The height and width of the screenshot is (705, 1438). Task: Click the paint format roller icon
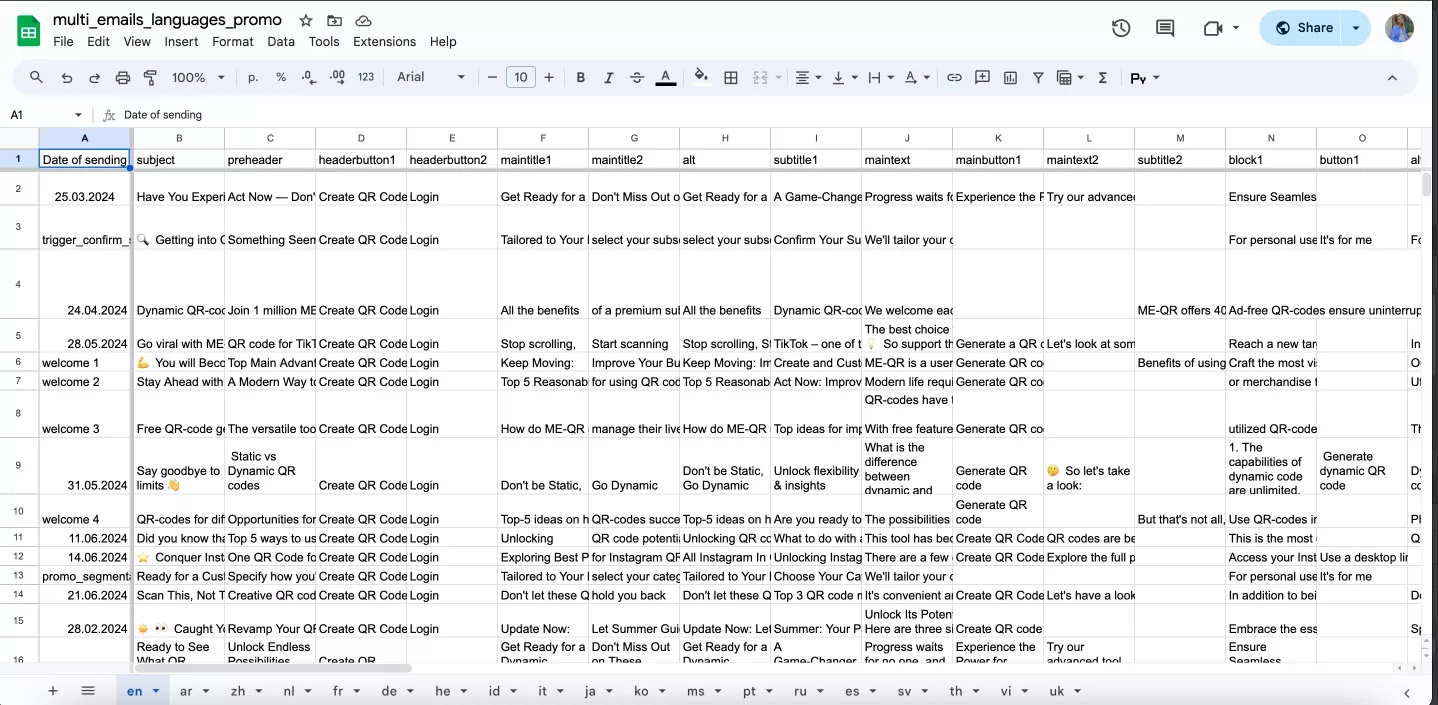coord(151,77)
